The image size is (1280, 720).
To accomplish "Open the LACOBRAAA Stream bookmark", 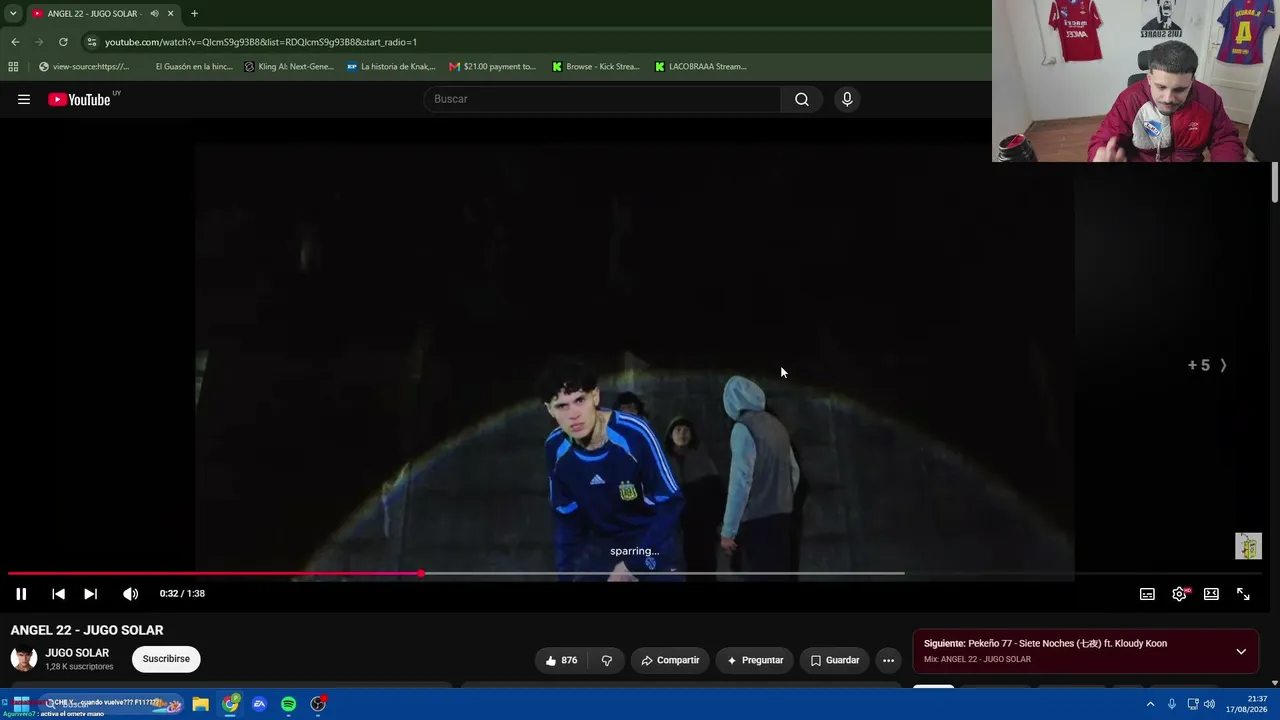I will (701, 67).
